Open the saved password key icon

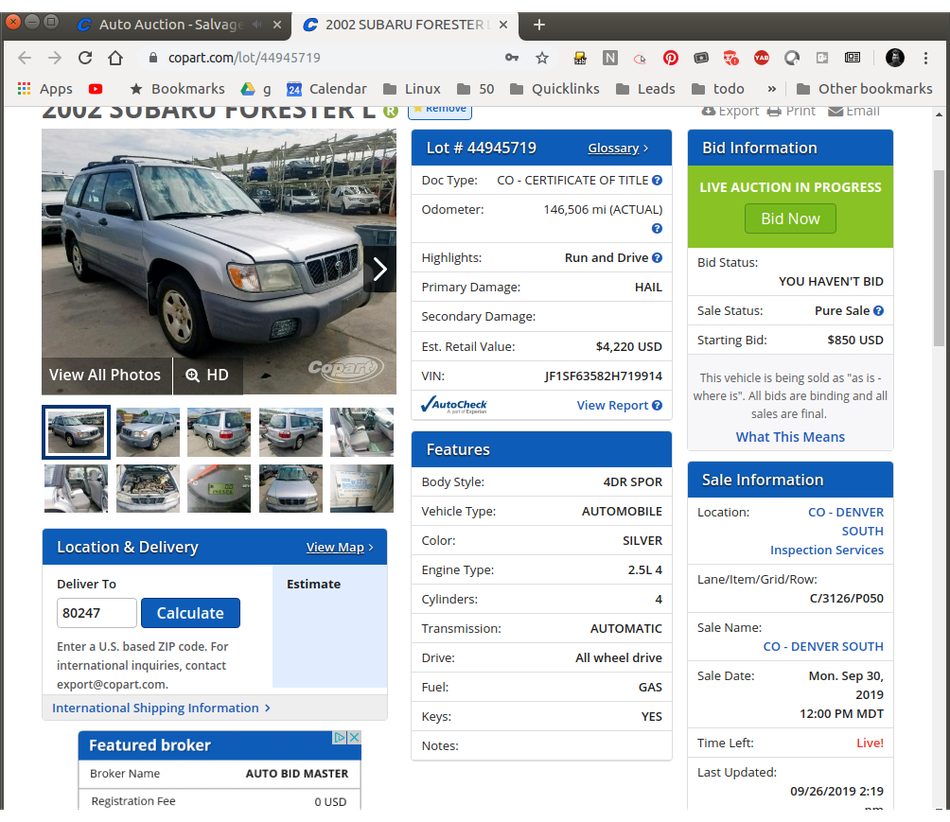pos(511,58)
